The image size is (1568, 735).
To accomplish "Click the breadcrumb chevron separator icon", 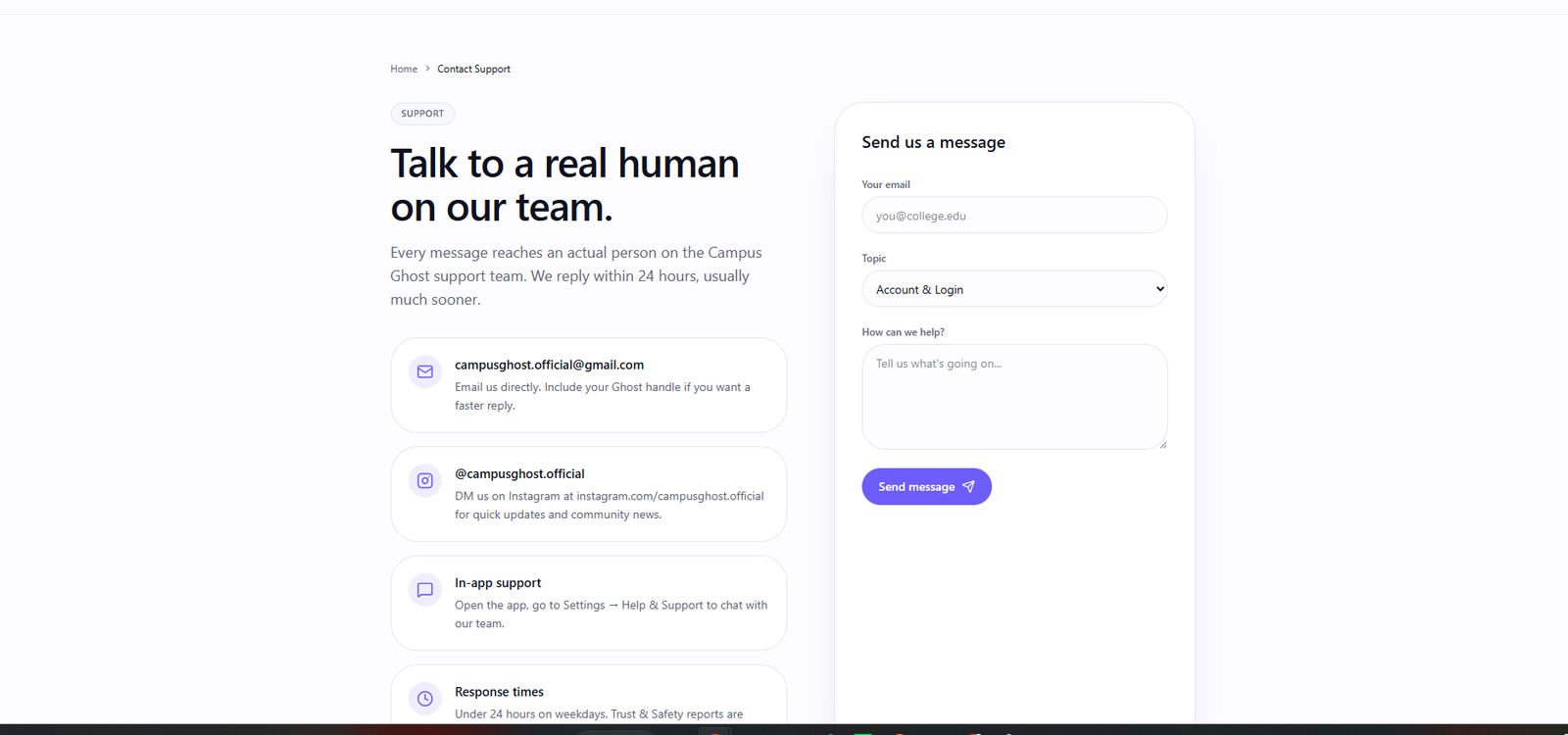I will coord(427,69).
